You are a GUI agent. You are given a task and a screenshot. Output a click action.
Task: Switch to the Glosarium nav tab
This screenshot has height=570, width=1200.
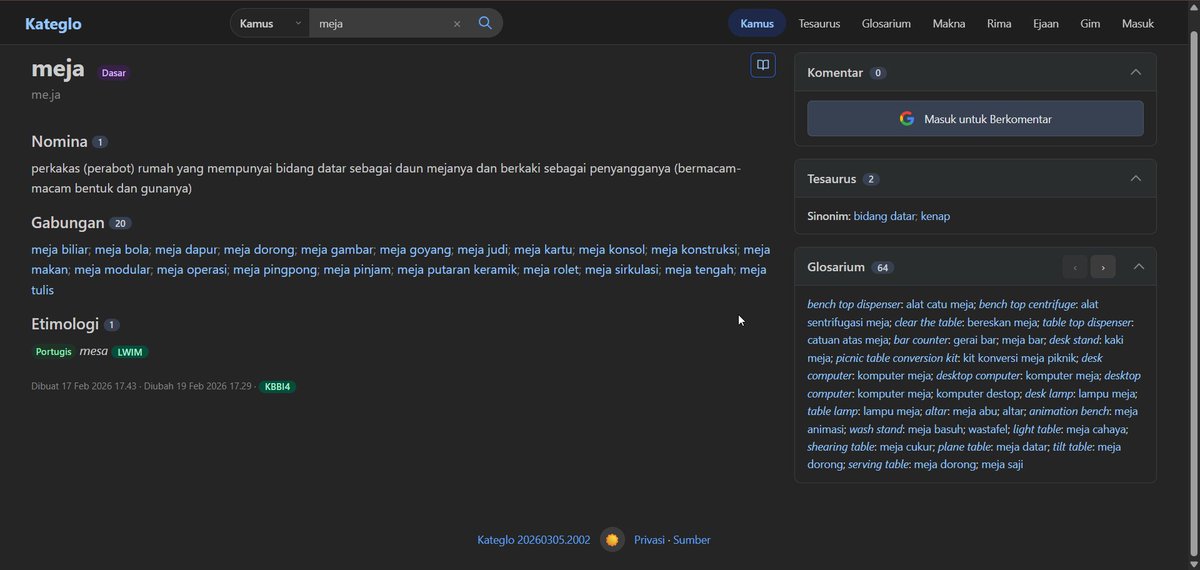point(886,23)
